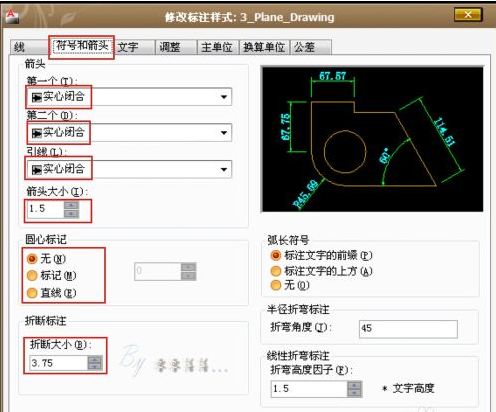The height and width of the screenshot is (412, 496).
Task: Click the arrowhead icon in 引线 combo box
Action: (36, 170)
